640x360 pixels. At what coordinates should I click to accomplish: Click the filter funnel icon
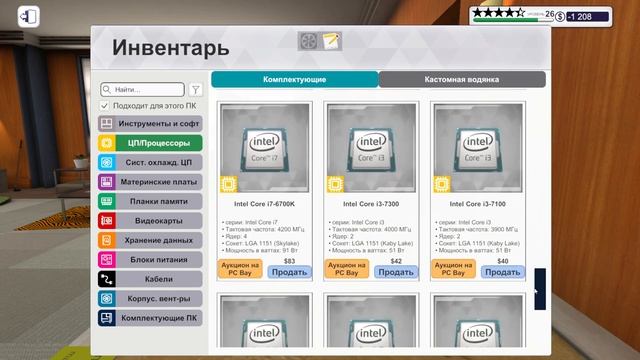(196, 89)
